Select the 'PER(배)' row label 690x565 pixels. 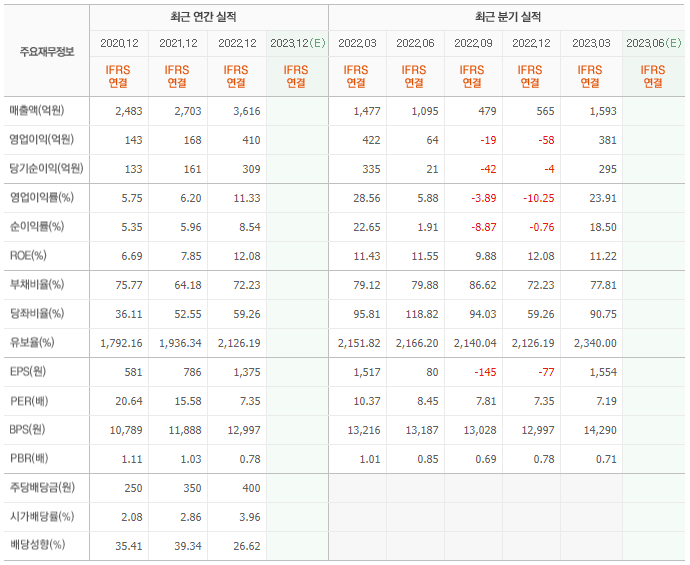pos(29,401)
